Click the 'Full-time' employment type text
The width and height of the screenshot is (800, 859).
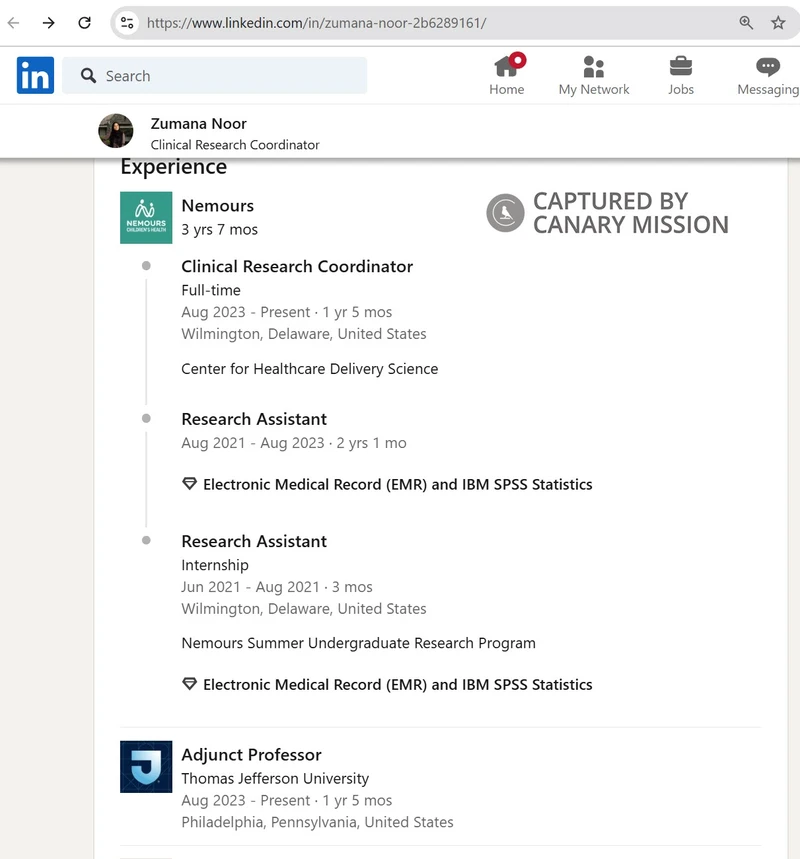(211, 290)
